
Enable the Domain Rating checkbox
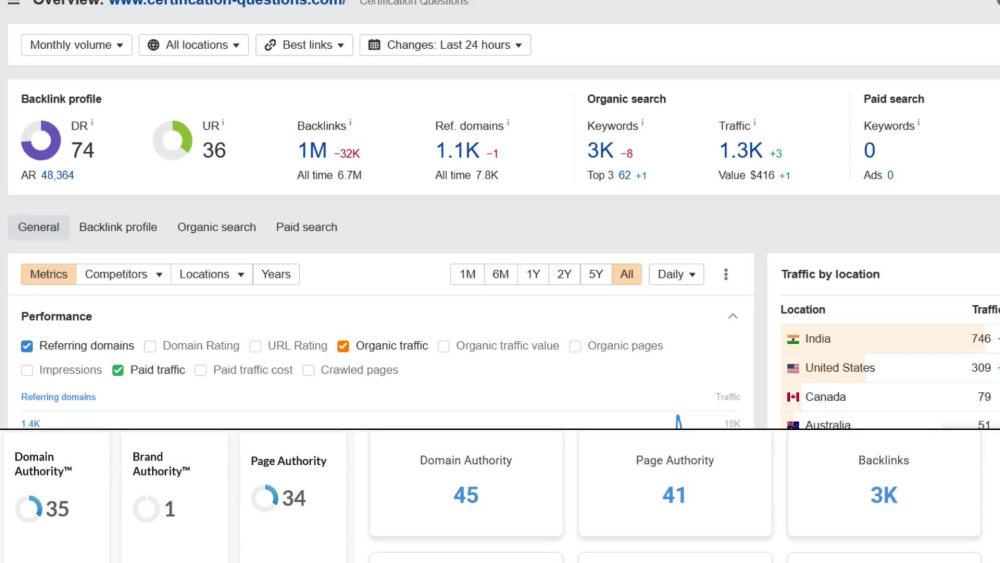tap(150, 346)
